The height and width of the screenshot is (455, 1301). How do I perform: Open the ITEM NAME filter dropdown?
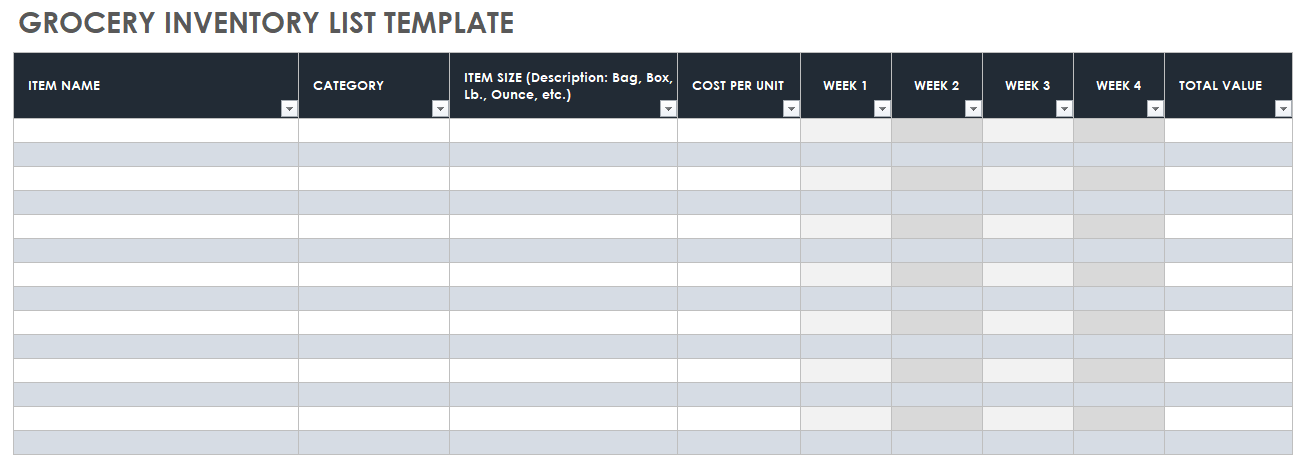point(289,109)
